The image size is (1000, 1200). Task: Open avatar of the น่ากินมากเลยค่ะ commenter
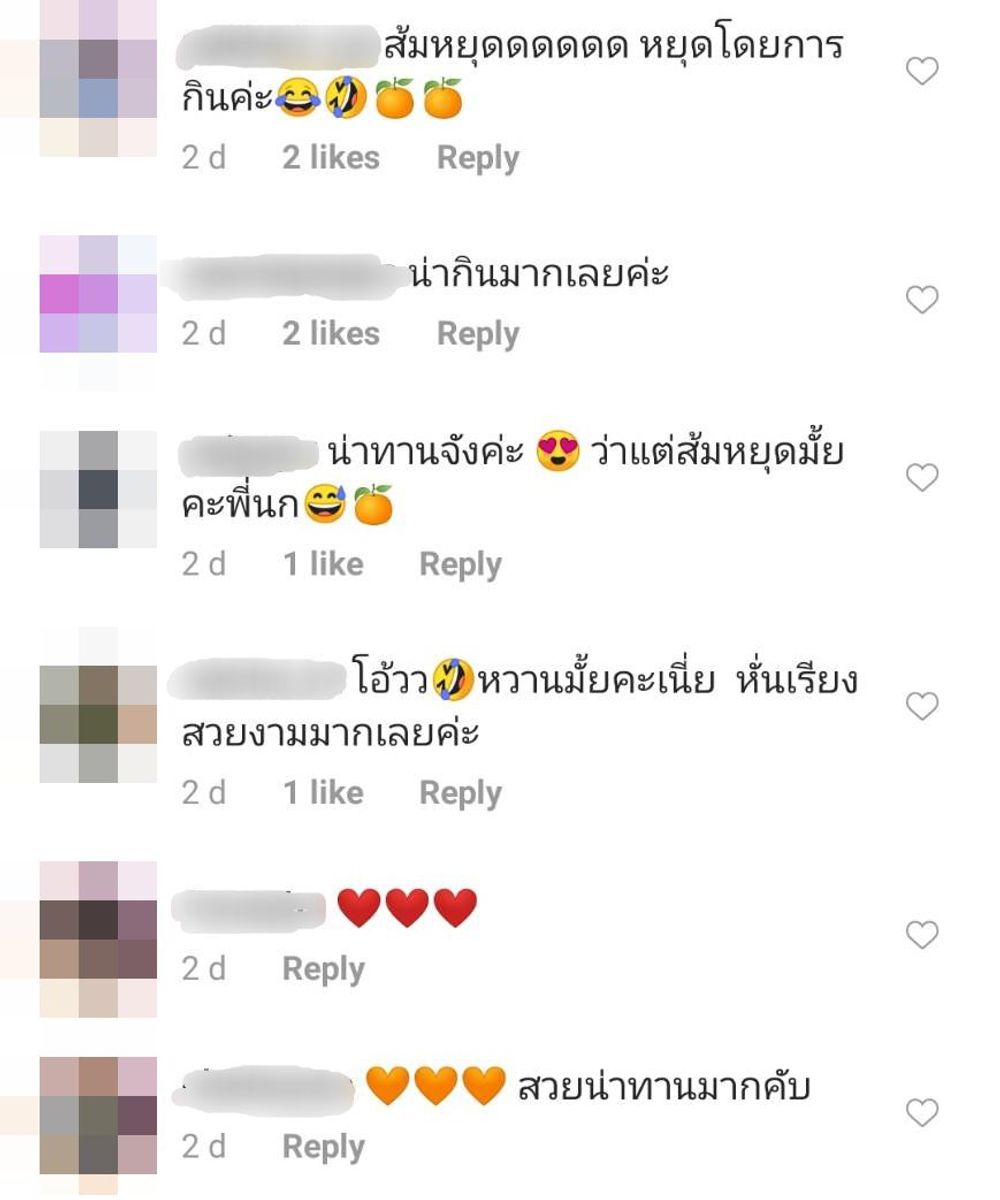(x=98, y=294)
